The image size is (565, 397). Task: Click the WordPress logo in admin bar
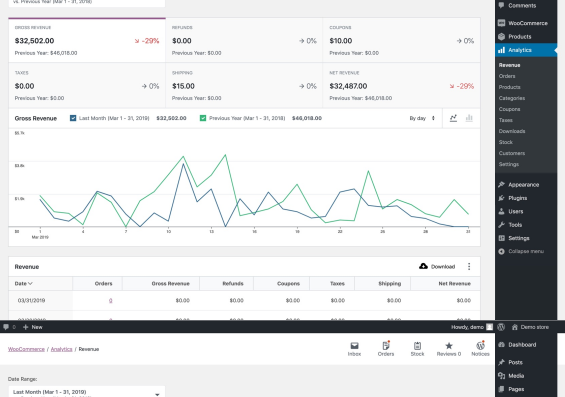click(501, 327)
